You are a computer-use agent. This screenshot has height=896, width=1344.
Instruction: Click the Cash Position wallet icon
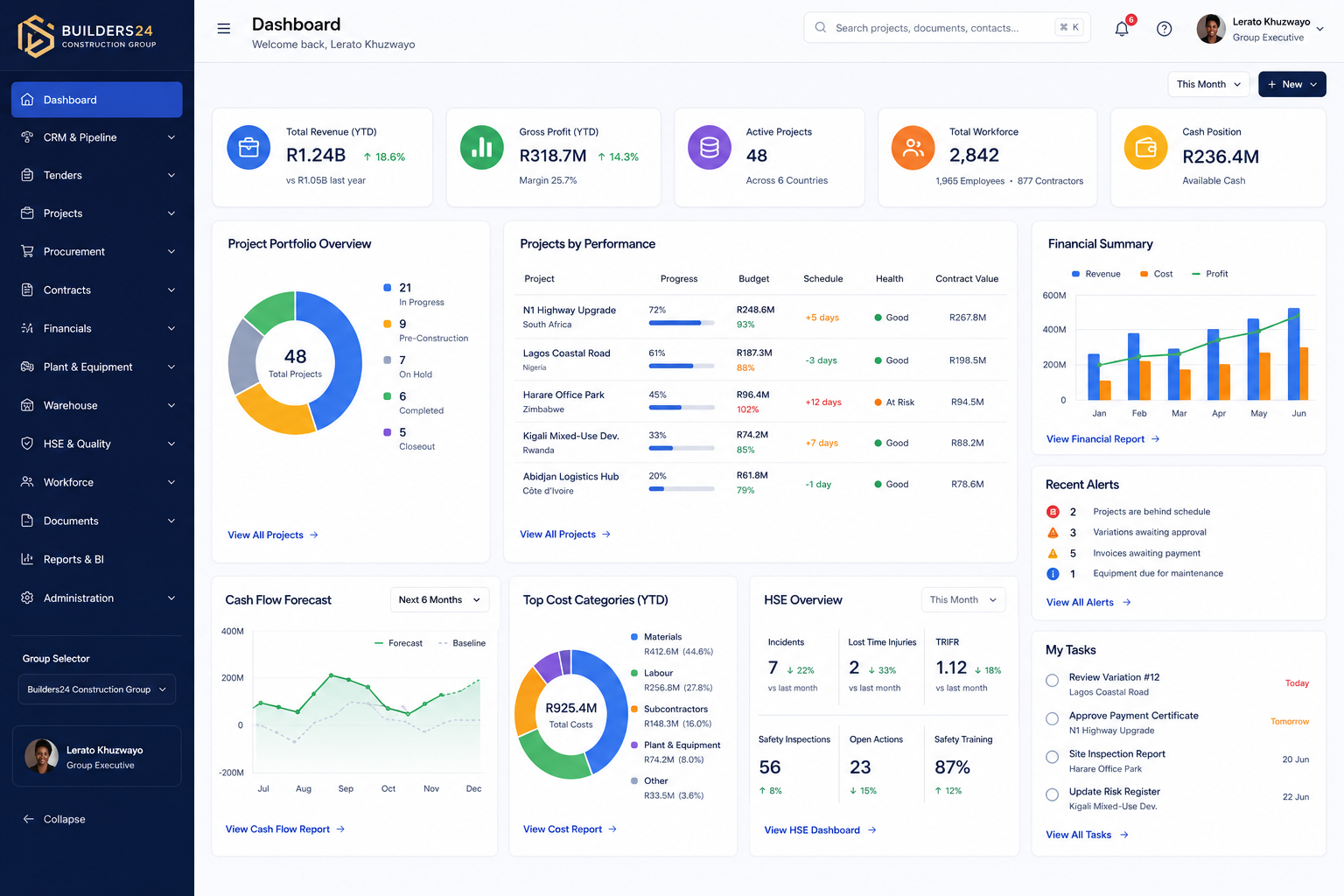pyautogui.click(x=1145, y=147)
